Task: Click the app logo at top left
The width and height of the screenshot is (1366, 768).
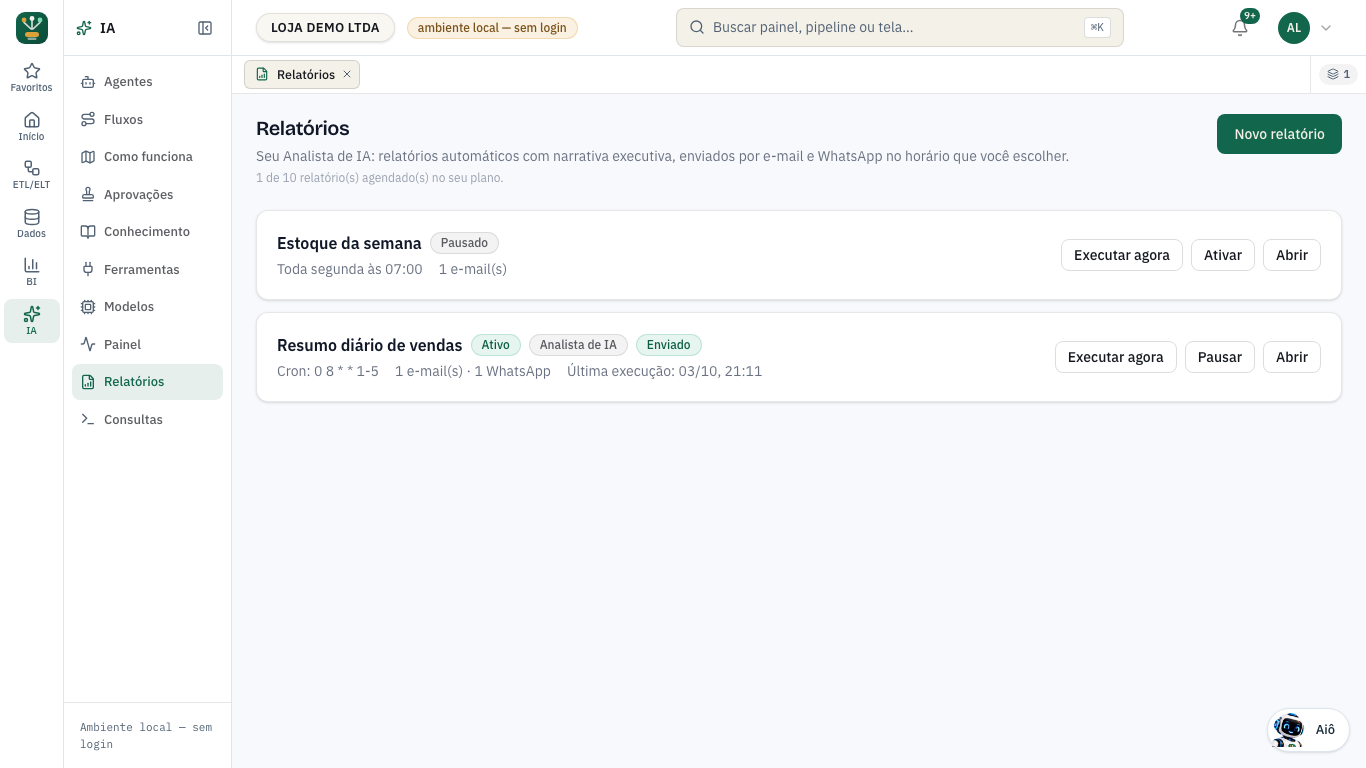Action: [x=32, y=28]
